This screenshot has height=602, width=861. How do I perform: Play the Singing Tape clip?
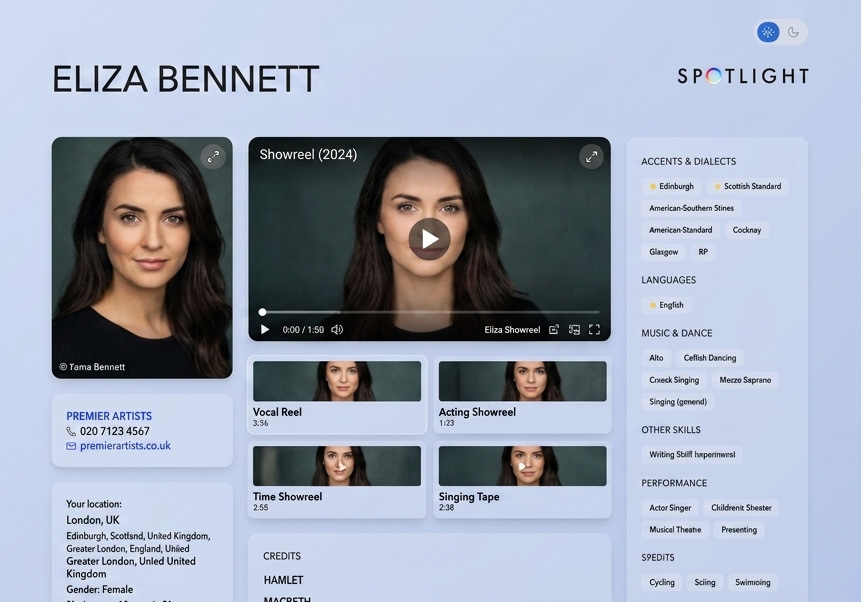pos(522,466)
